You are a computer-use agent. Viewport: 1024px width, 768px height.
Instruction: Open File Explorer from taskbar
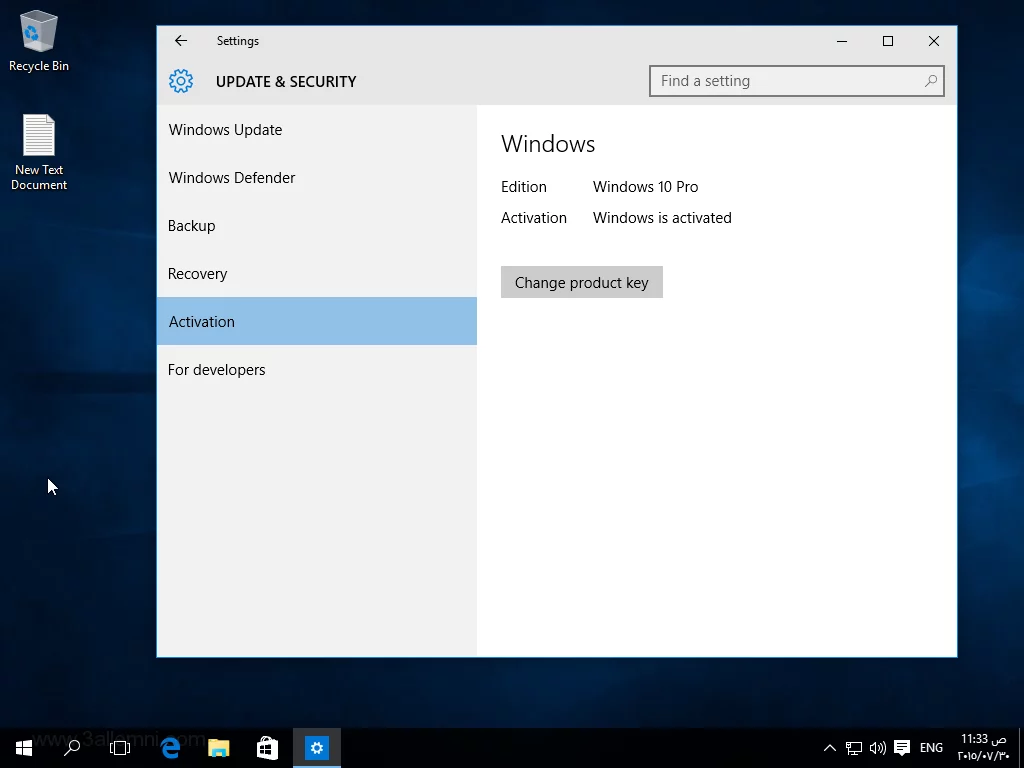click(218, 747)
